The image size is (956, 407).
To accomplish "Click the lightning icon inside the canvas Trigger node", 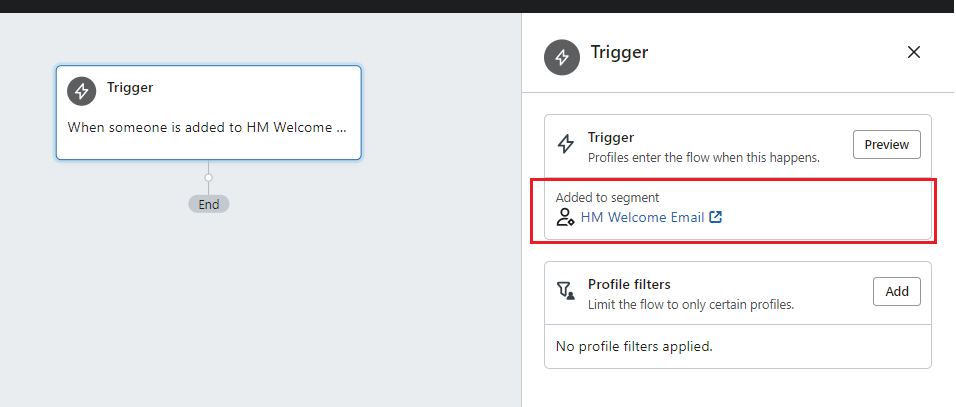I will pos(82,91).
